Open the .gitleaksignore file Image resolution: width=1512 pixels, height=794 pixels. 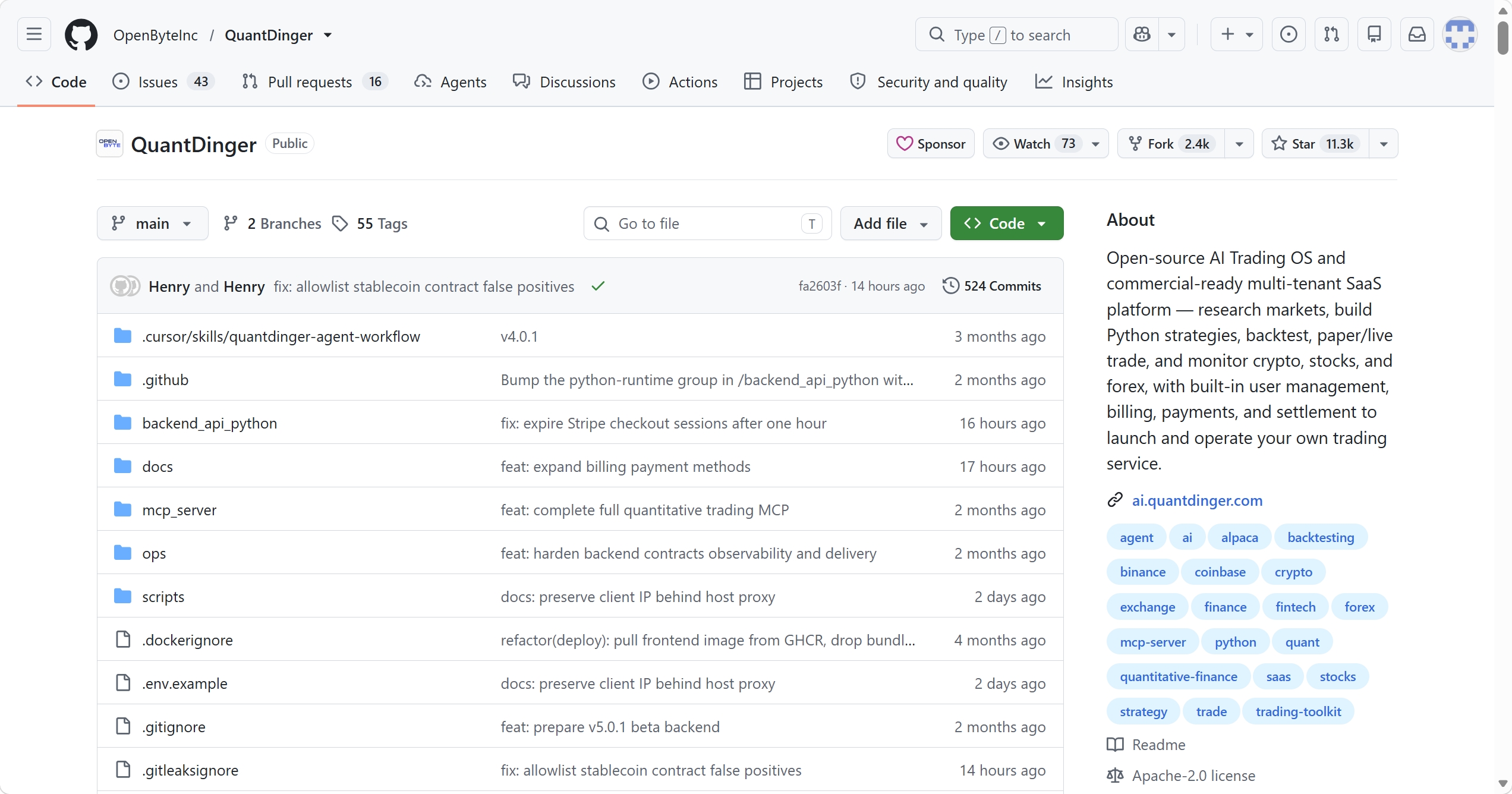point(190,770)
